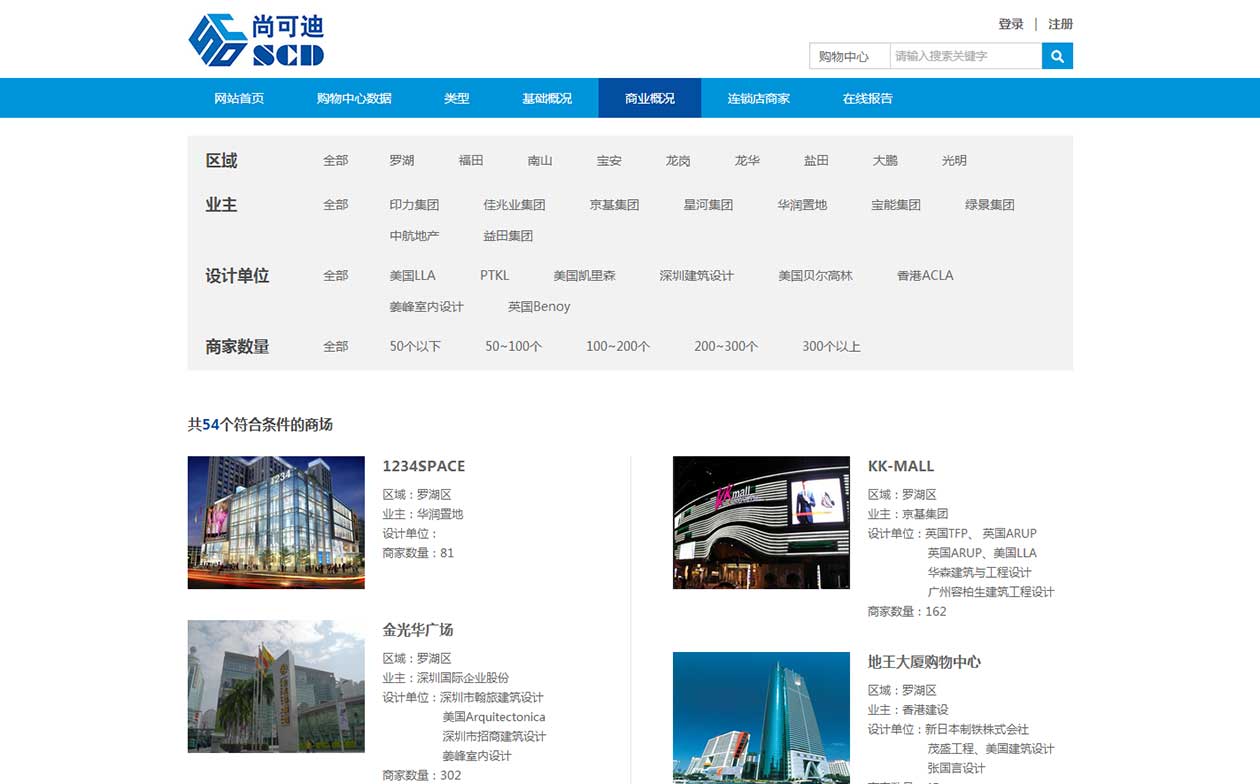Click the KK-MALL title
Screen dimensions: 1260x784
click(901, 466)
